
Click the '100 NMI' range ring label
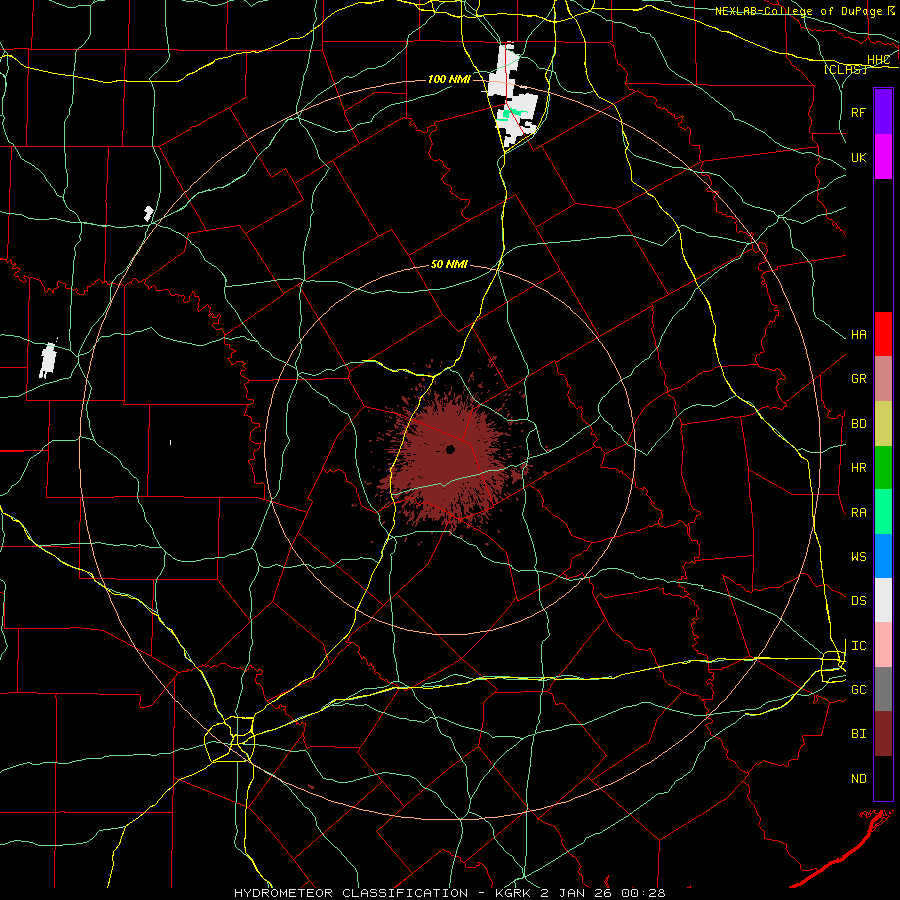(449, 79)
